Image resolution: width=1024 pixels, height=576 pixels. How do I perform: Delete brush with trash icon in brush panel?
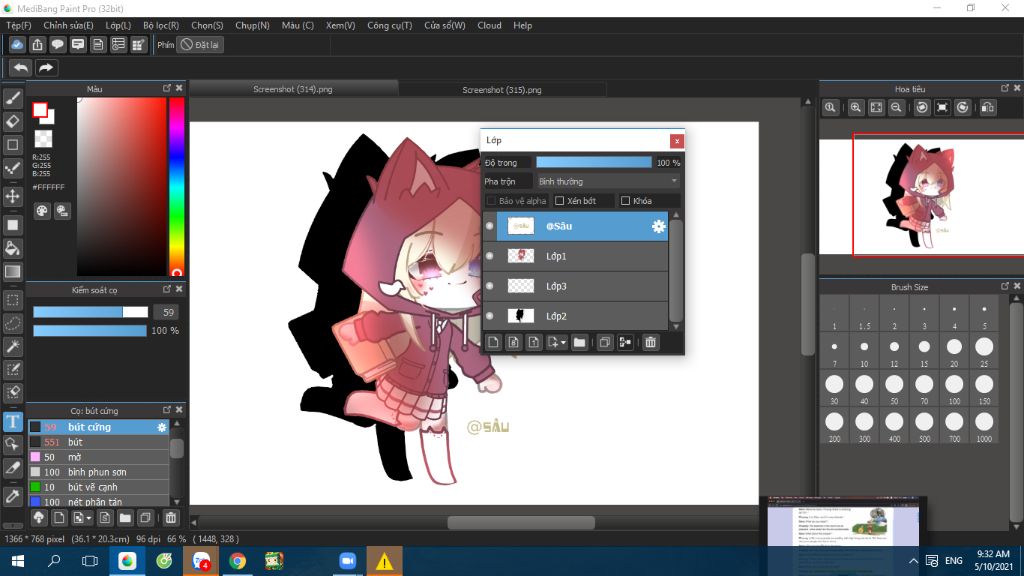170,518
